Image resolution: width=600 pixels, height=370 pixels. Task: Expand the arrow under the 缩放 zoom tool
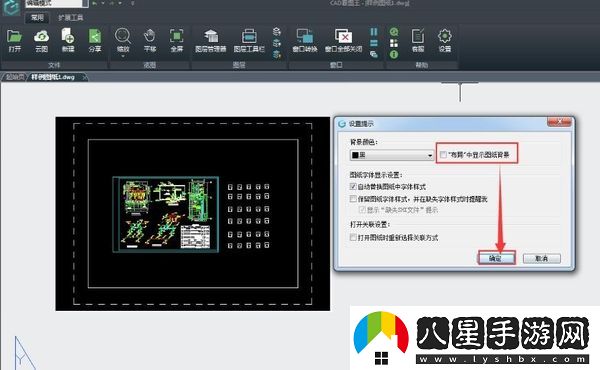pyautogui.click(x=123, y=56)
